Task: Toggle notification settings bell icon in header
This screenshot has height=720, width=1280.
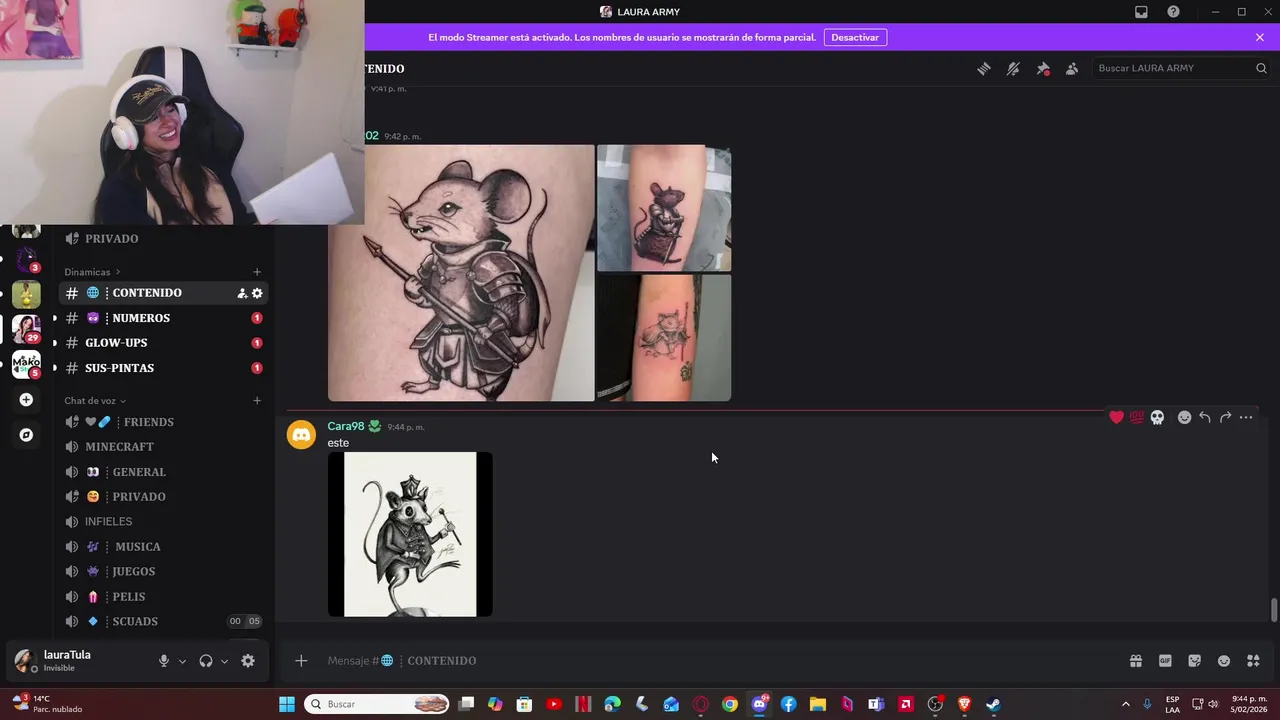Action: [x=1013, y=68]
